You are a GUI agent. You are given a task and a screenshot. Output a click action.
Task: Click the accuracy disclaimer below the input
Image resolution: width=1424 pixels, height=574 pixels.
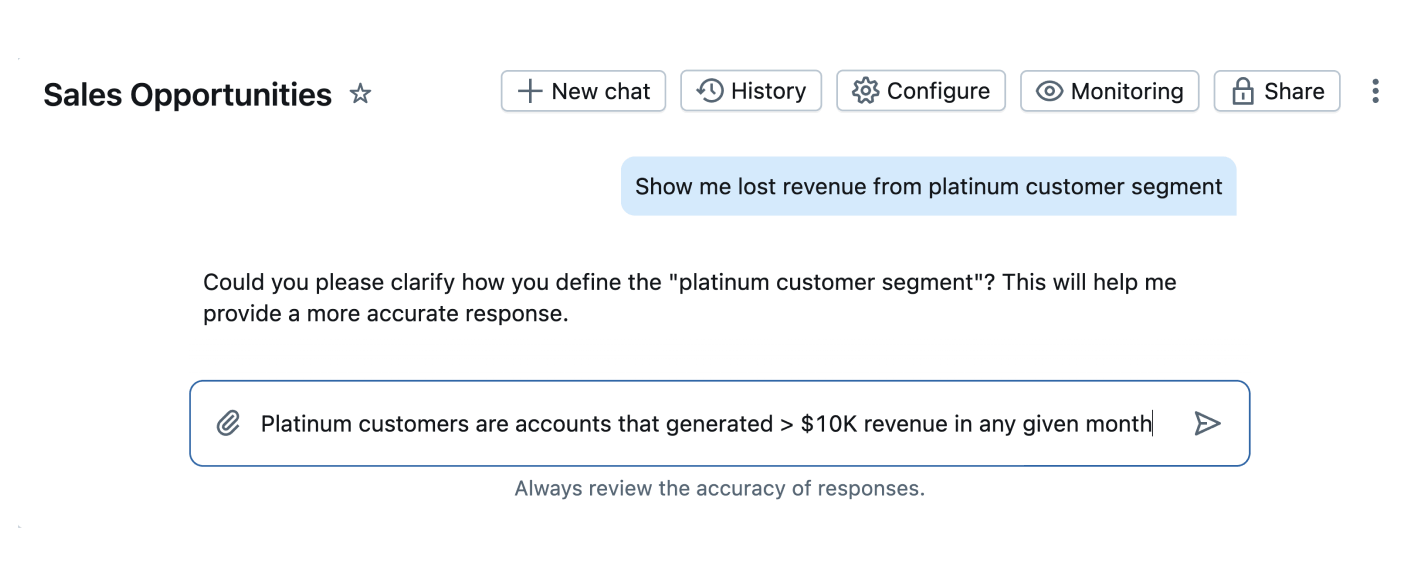click(x=719, y=489)
